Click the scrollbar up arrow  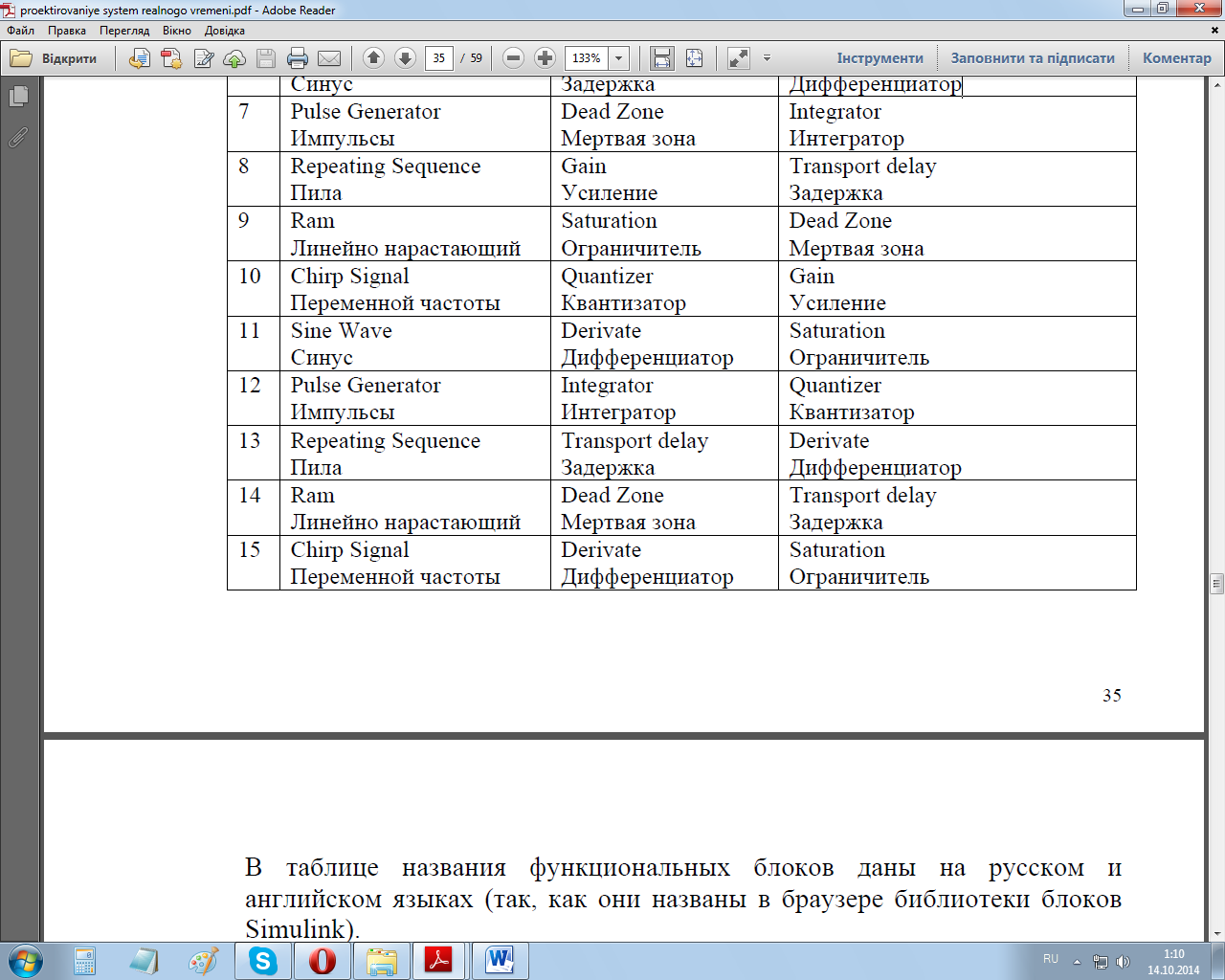pos(1216,84)
